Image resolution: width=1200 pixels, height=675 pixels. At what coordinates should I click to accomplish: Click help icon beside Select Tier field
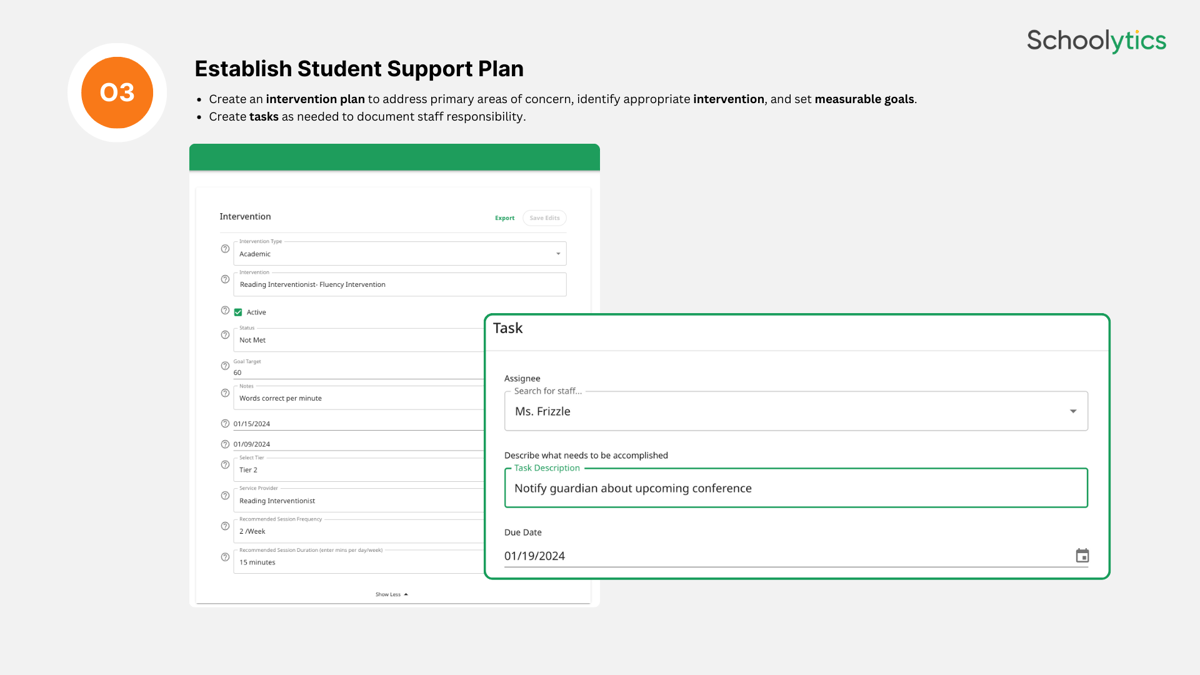pyautogui.click(x=225, y=465)
